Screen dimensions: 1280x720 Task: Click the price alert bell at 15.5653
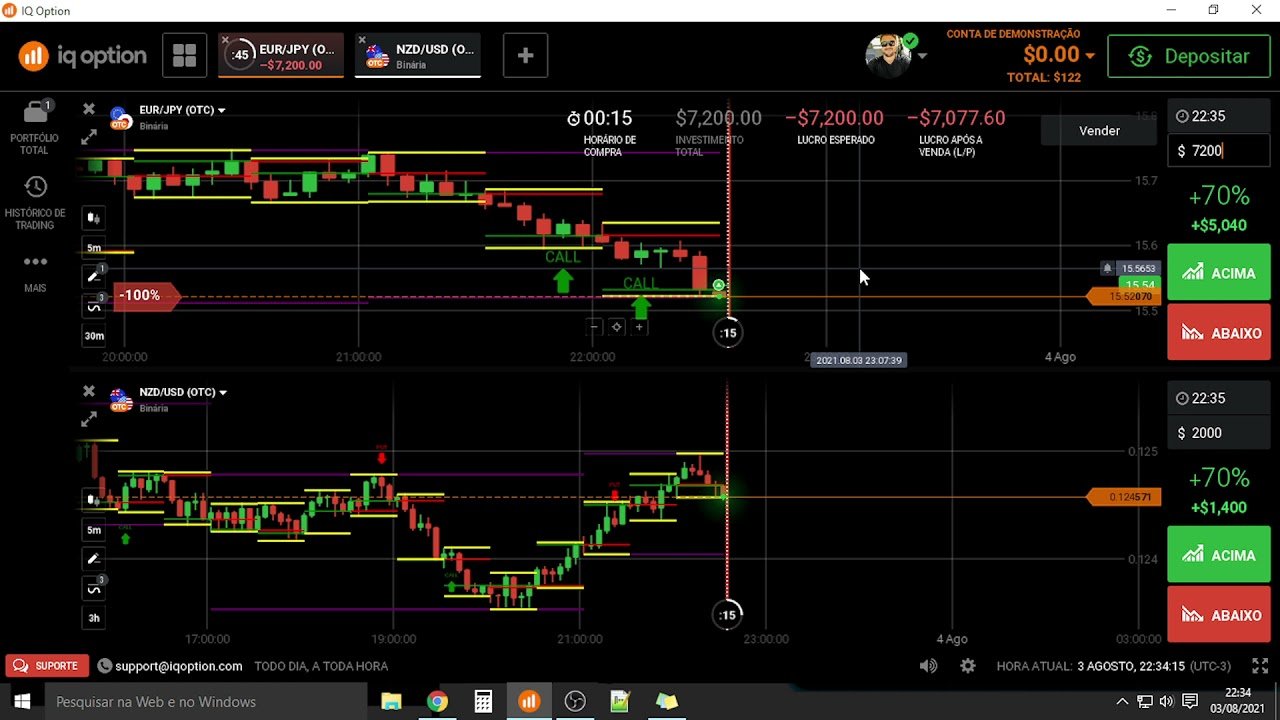(1107, 268)
